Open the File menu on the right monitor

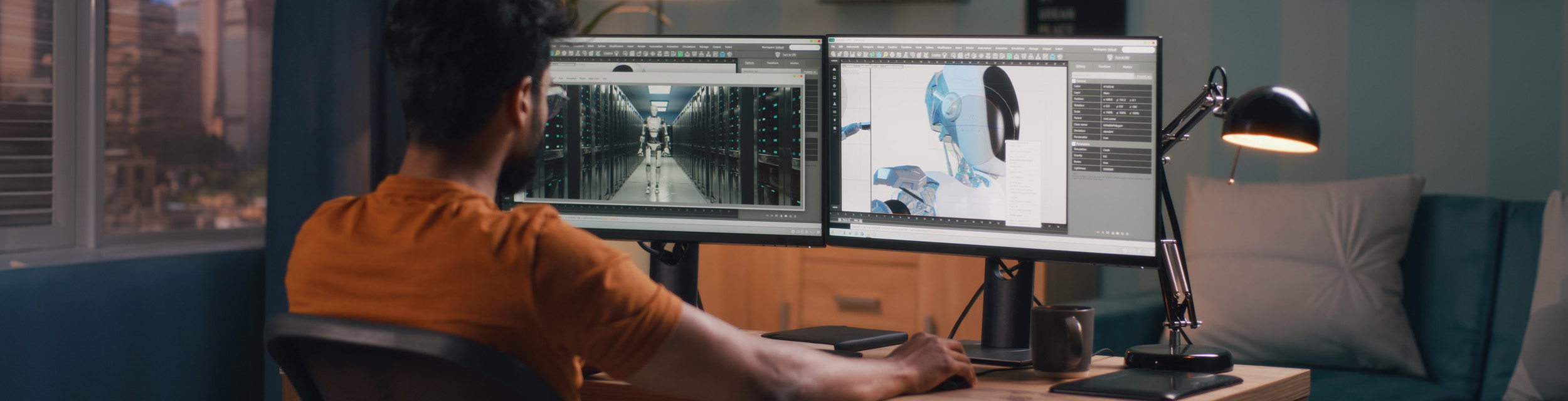point(833,47)
